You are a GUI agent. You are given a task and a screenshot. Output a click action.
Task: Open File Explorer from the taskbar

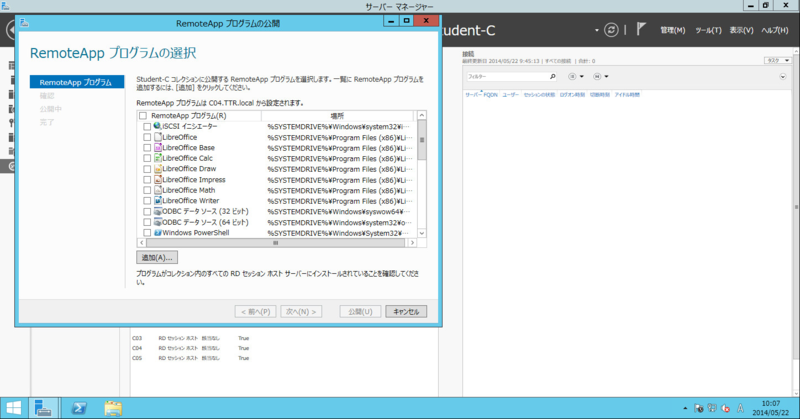point(113,408)
